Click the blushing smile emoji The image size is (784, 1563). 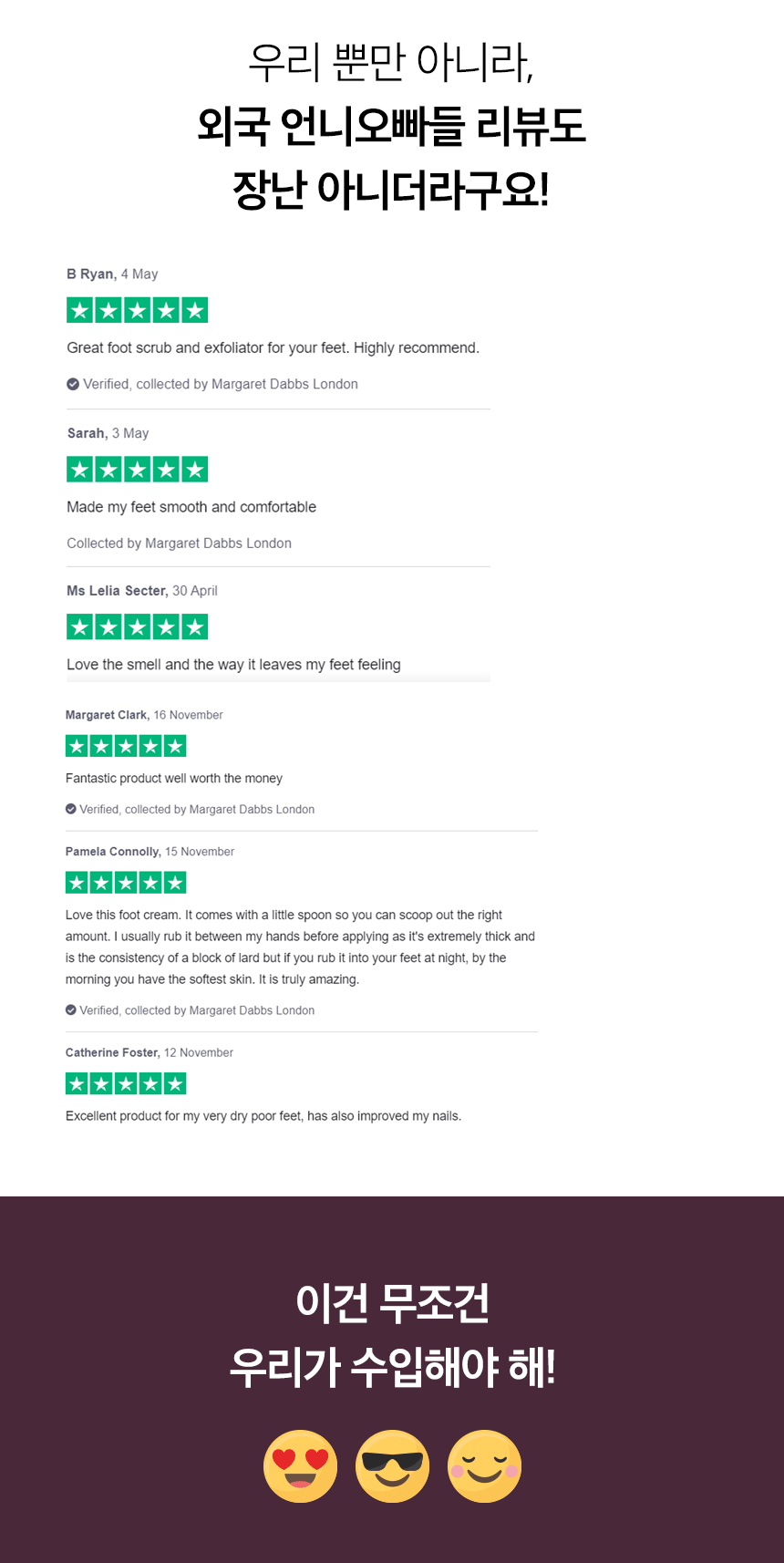tap(484, 1465)
